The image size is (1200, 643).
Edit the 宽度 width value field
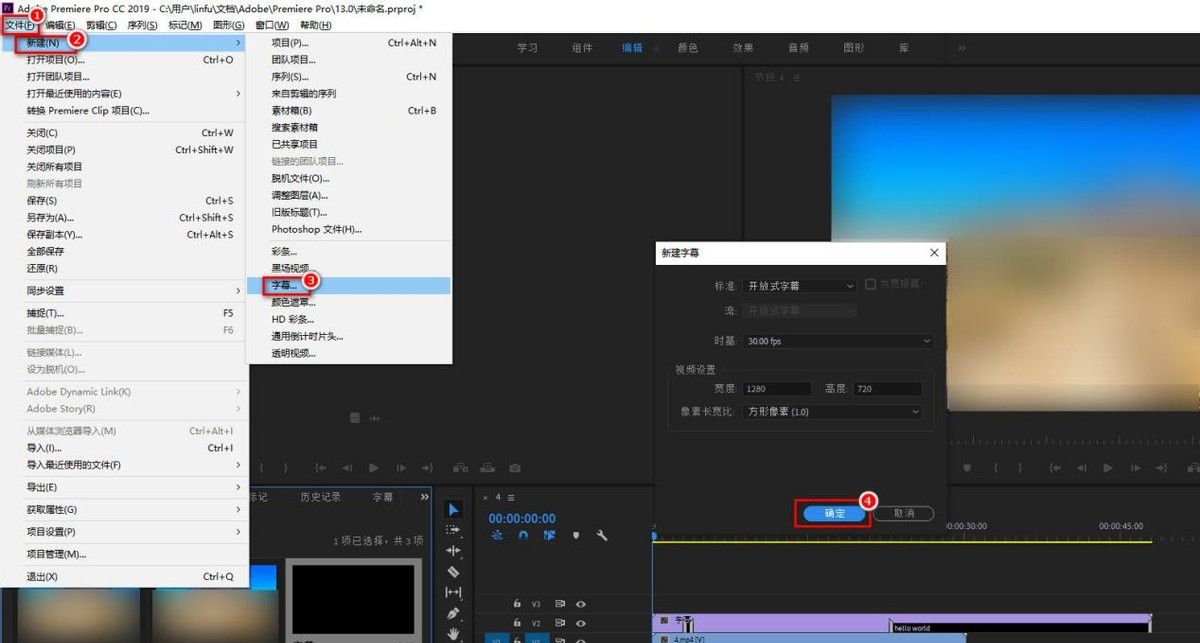(x=777, y=388)
